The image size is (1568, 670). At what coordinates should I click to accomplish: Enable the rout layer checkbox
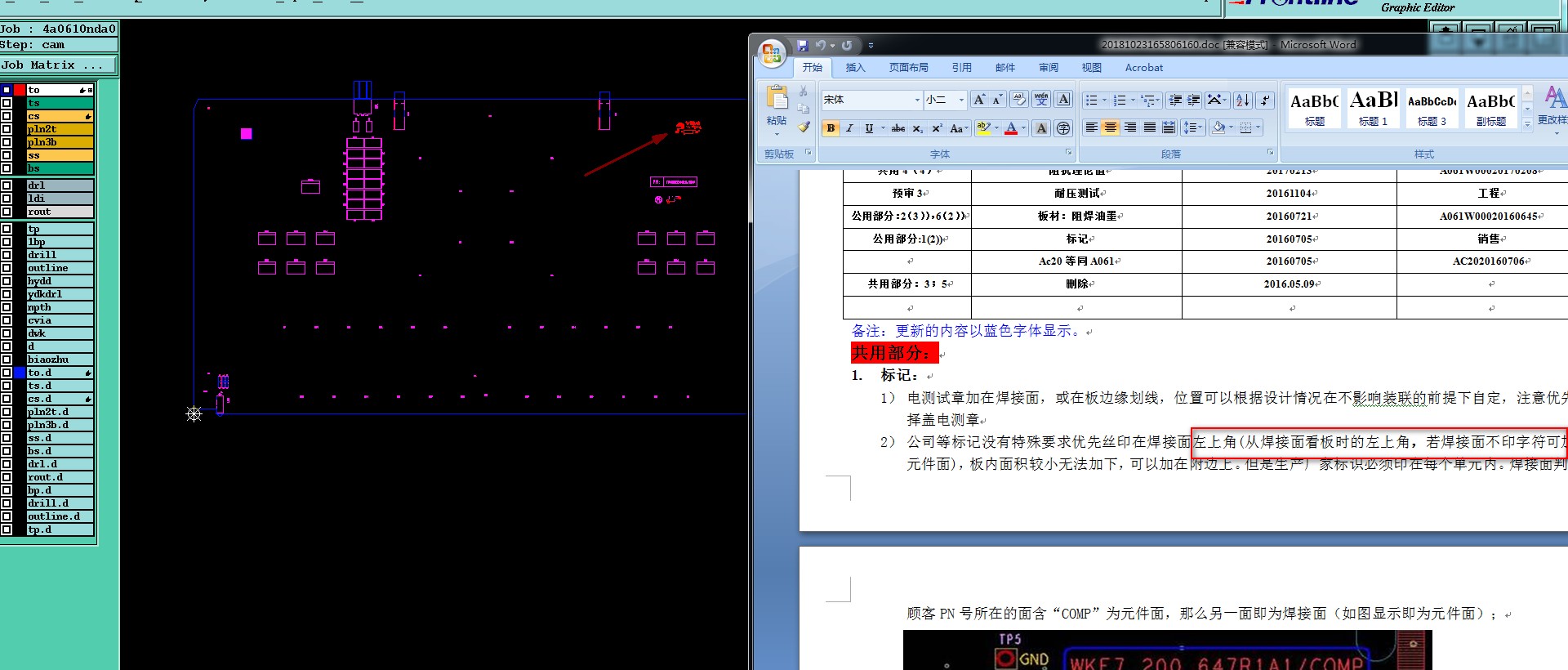pos(7,212)
